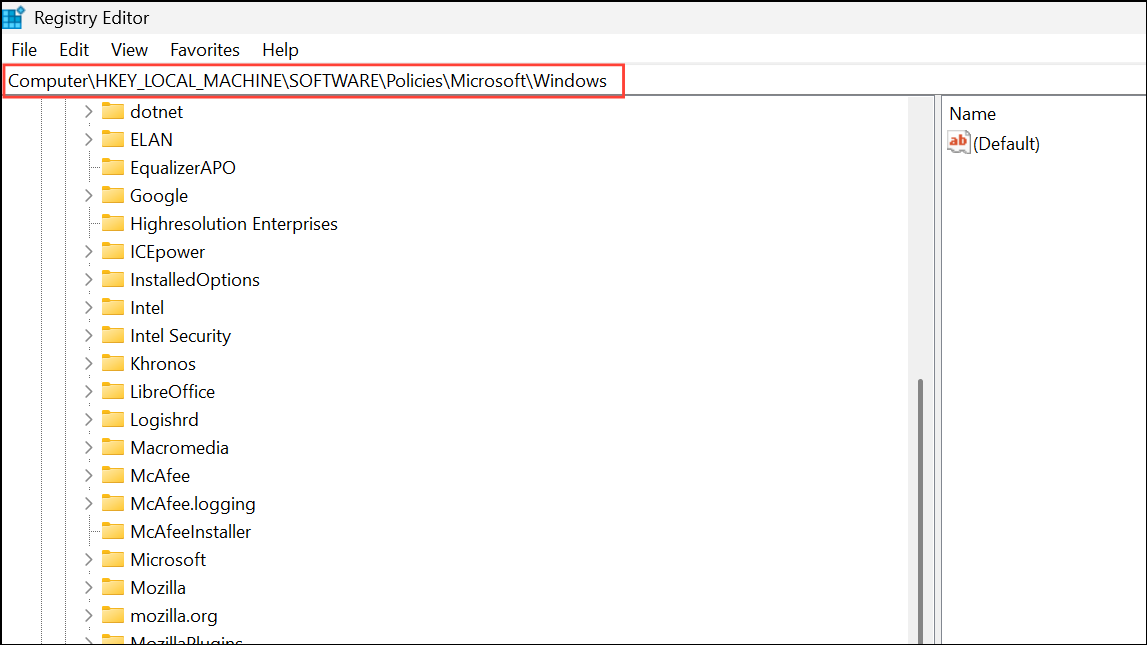Expand the Intel key
The height and width of the screenshot is (645, 1147).
(x=89, y=308)
